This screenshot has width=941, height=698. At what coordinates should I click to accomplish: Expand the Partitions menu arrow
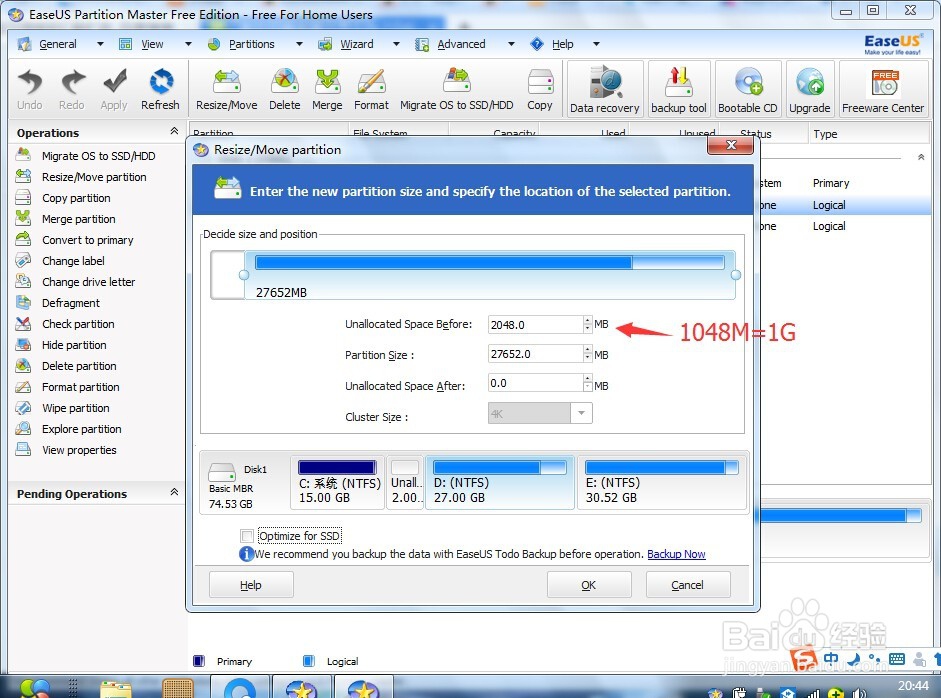pyautogui.click(x=299, y=44)
